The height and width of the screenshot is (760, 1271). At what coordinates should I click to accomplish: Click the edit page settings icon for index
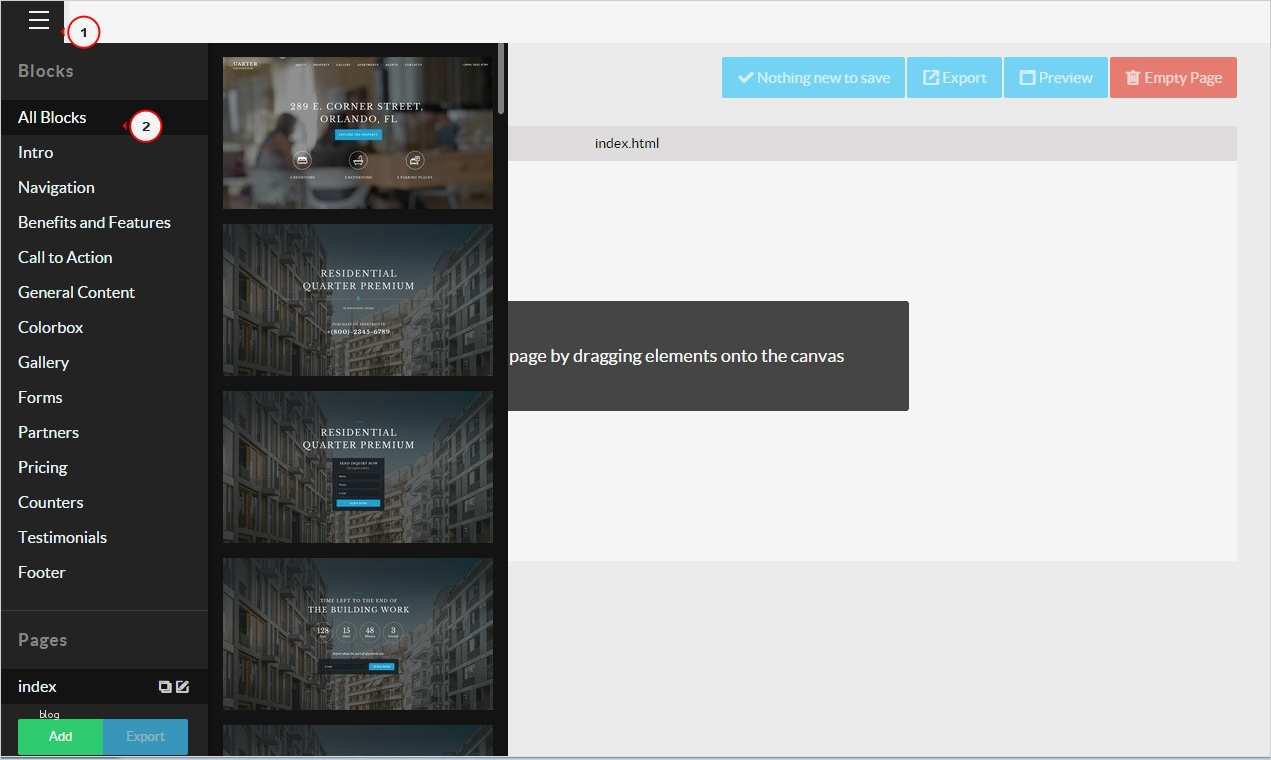pos(183,687)
